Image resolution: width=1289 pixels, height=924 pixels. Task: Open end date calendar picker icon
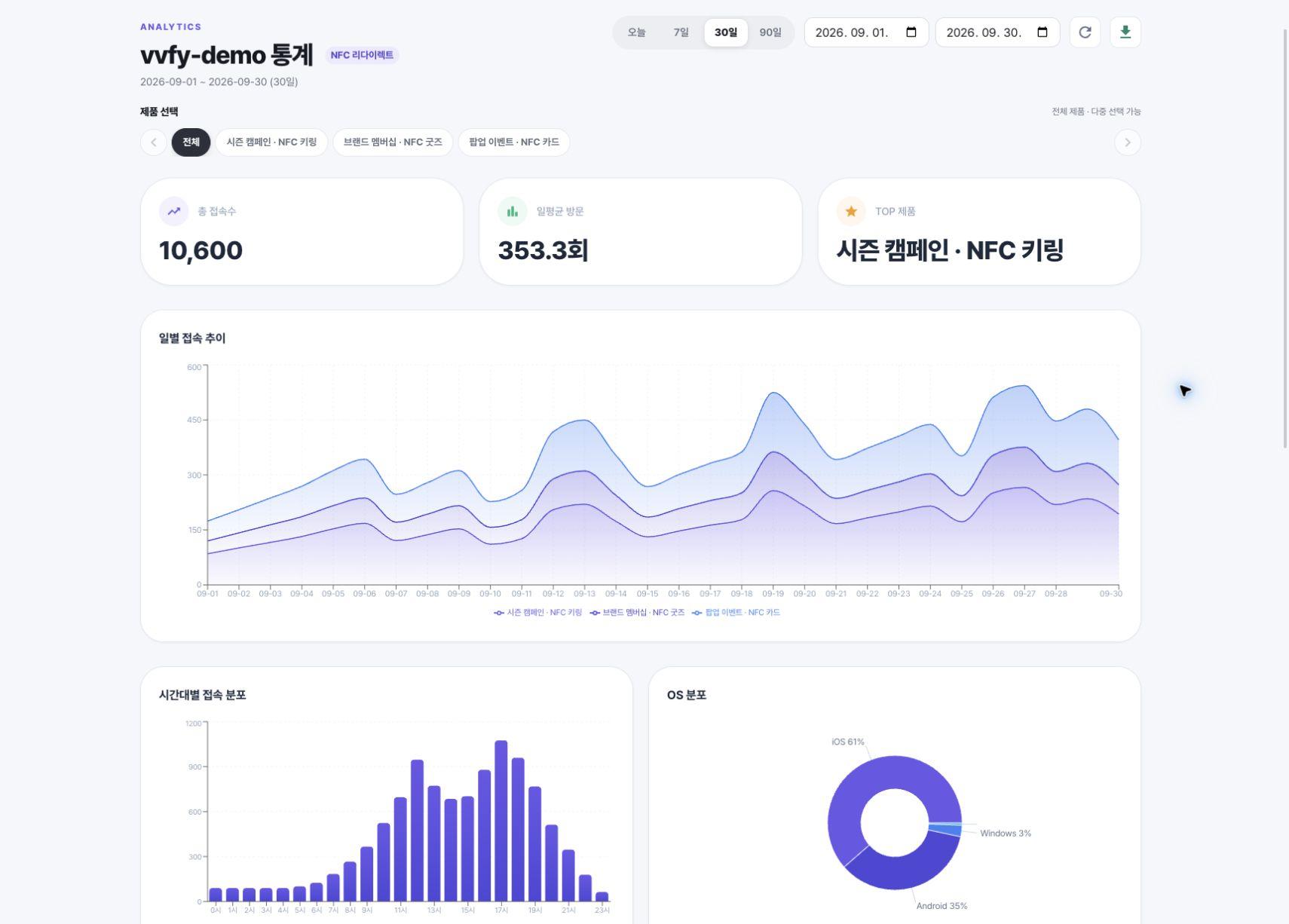tap(1043, 32)
